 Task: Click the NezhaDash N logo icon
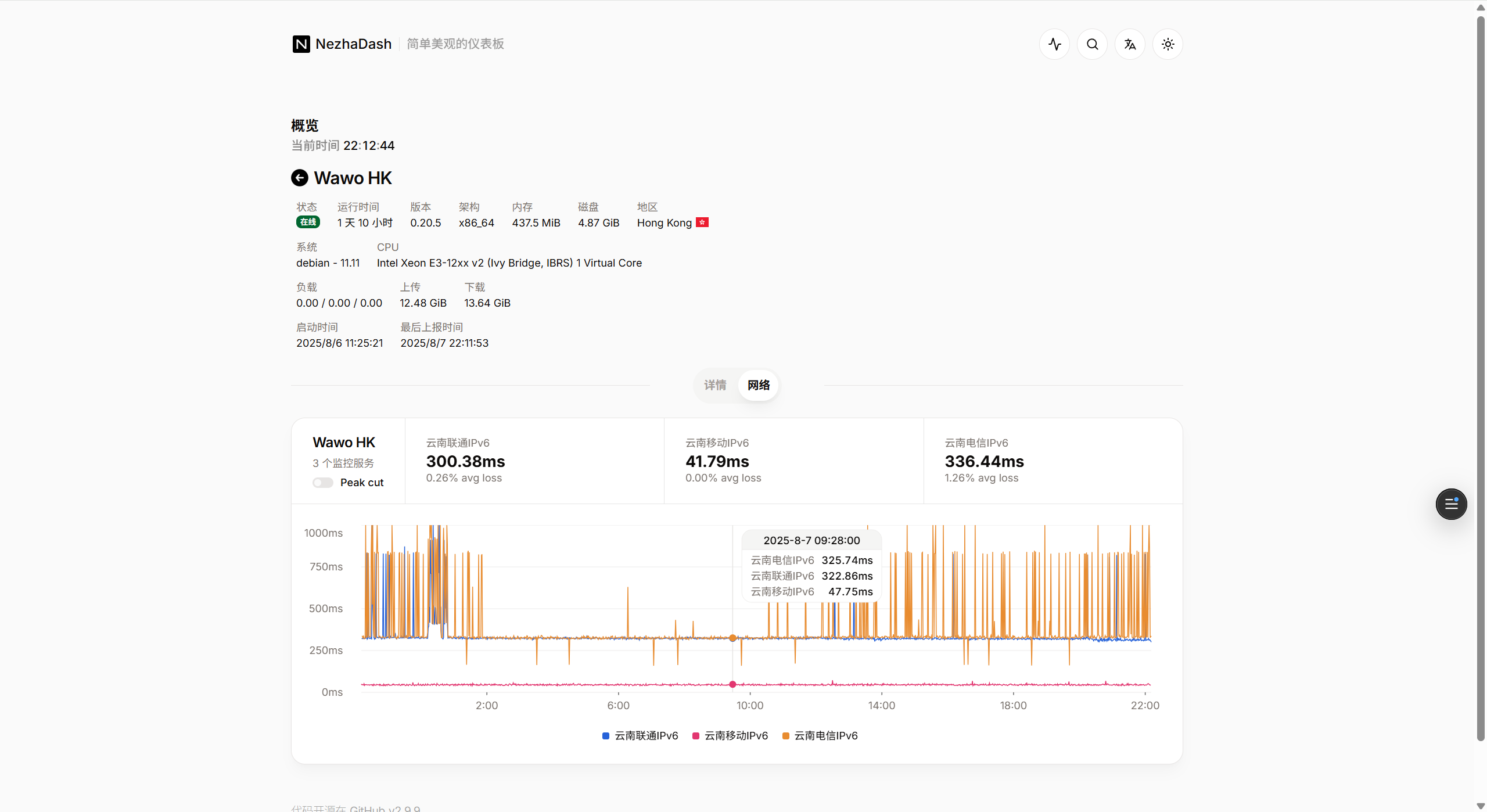(301, 44)
